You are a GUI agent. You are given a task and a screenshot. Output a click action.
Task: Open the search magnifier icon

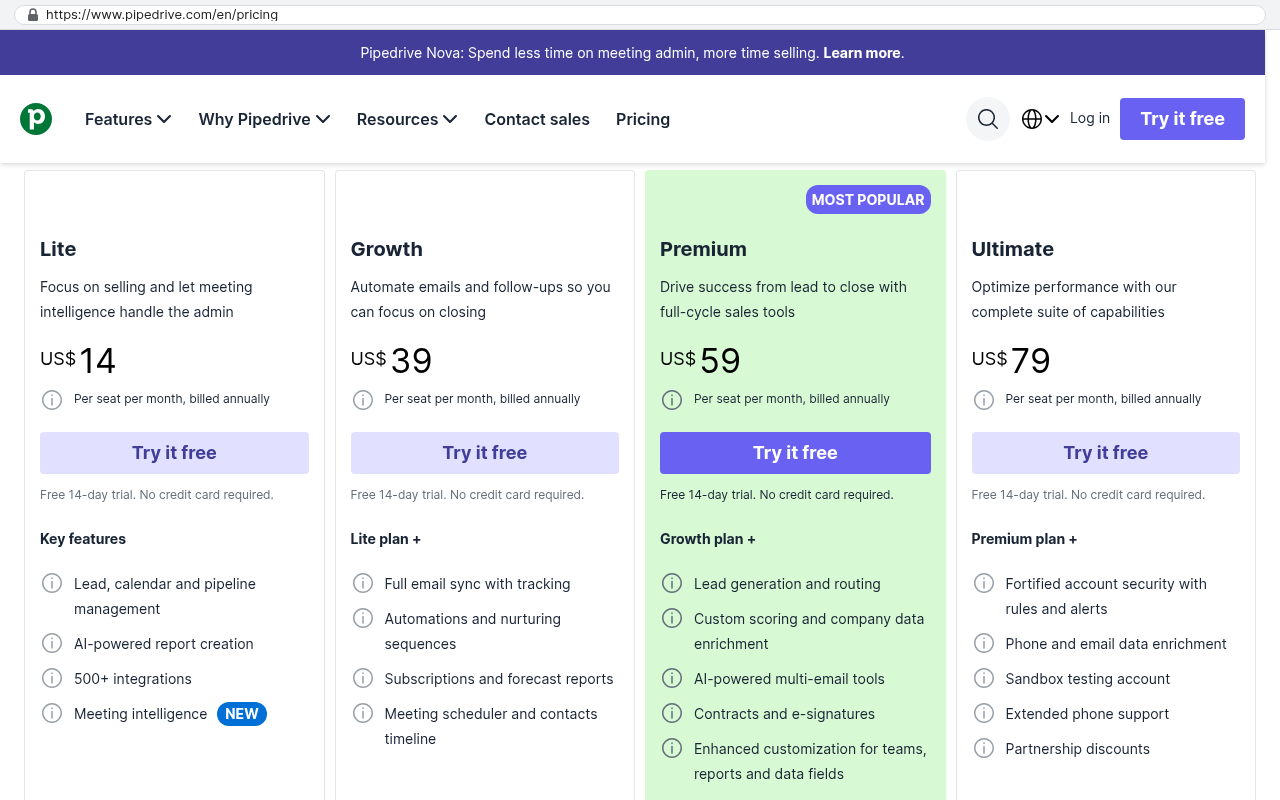988,119
